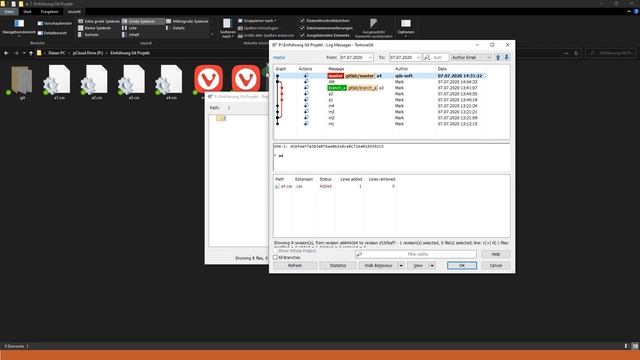Click the master branch link
The width and height of the screenshot is (640, 360).
(279, 58)
